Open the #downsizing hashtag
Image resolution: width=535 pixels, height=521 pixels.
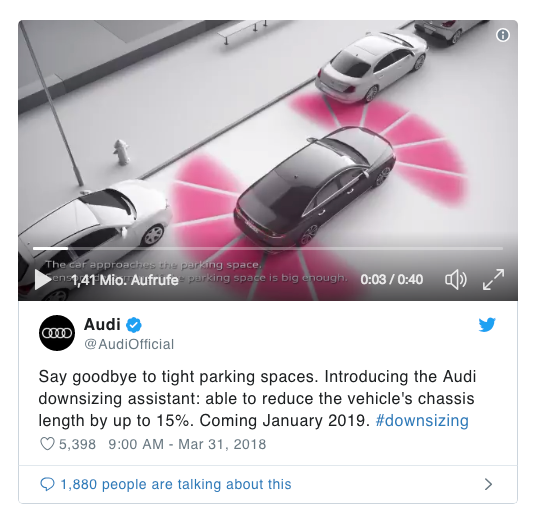pyautogui.click(x=422, y=420)
